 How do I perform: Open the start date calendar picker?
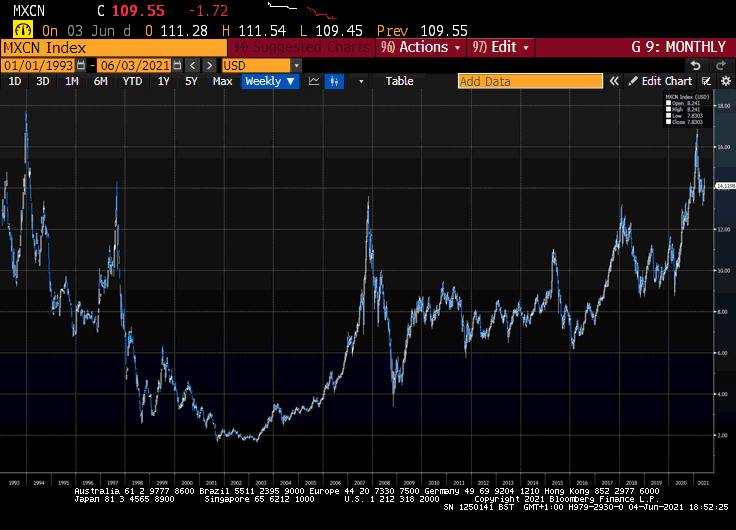click(80, 65)
